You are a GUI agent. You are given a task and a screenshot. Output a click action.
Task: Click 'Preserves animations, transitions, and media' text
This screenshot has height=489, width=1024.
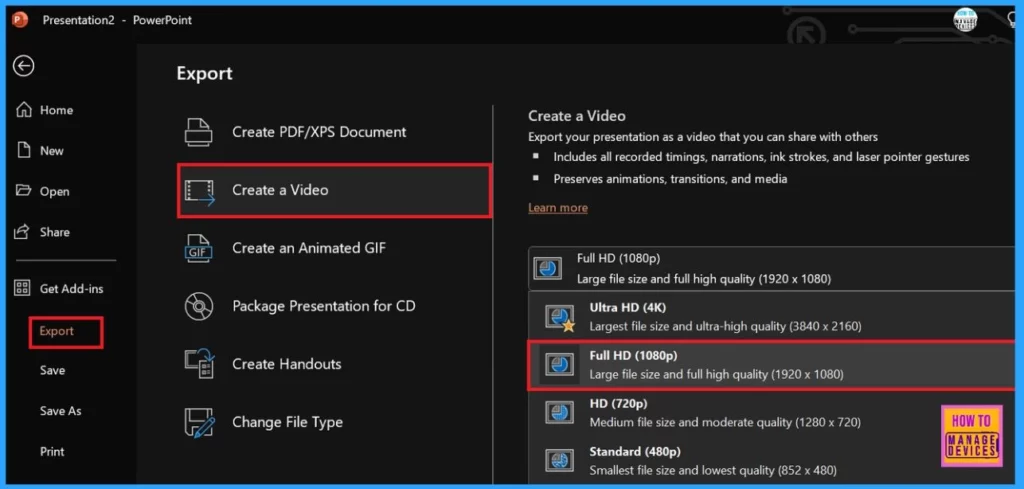[x=670, y=179]
